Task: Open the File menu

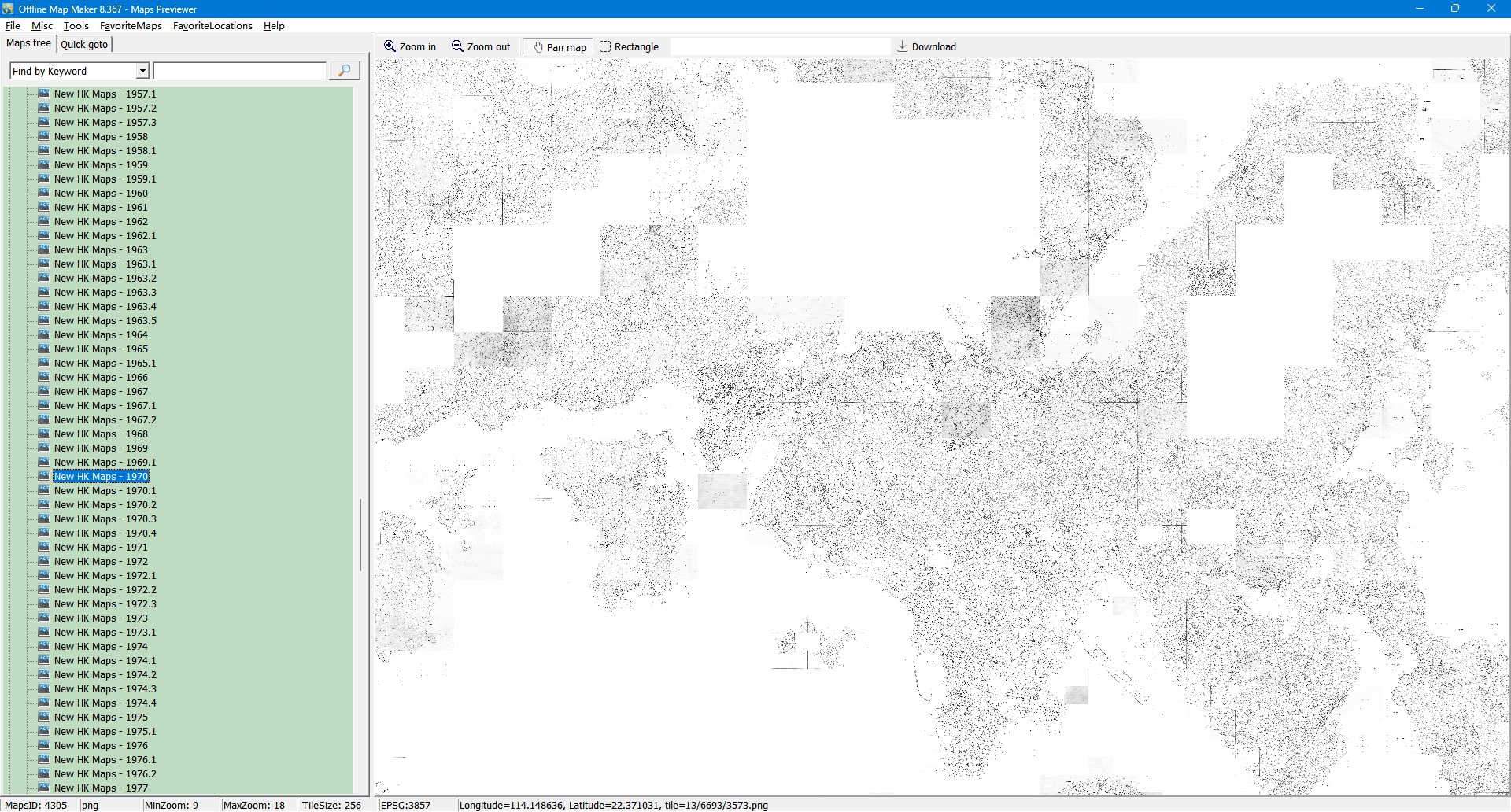Action: pos(13,26)
